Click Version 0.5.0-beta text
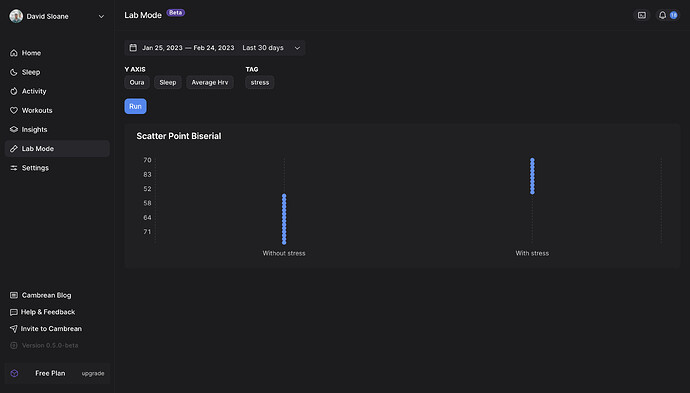Image resolution: width=690 pixels, height=393 pixels. click(x=50, y=345)
